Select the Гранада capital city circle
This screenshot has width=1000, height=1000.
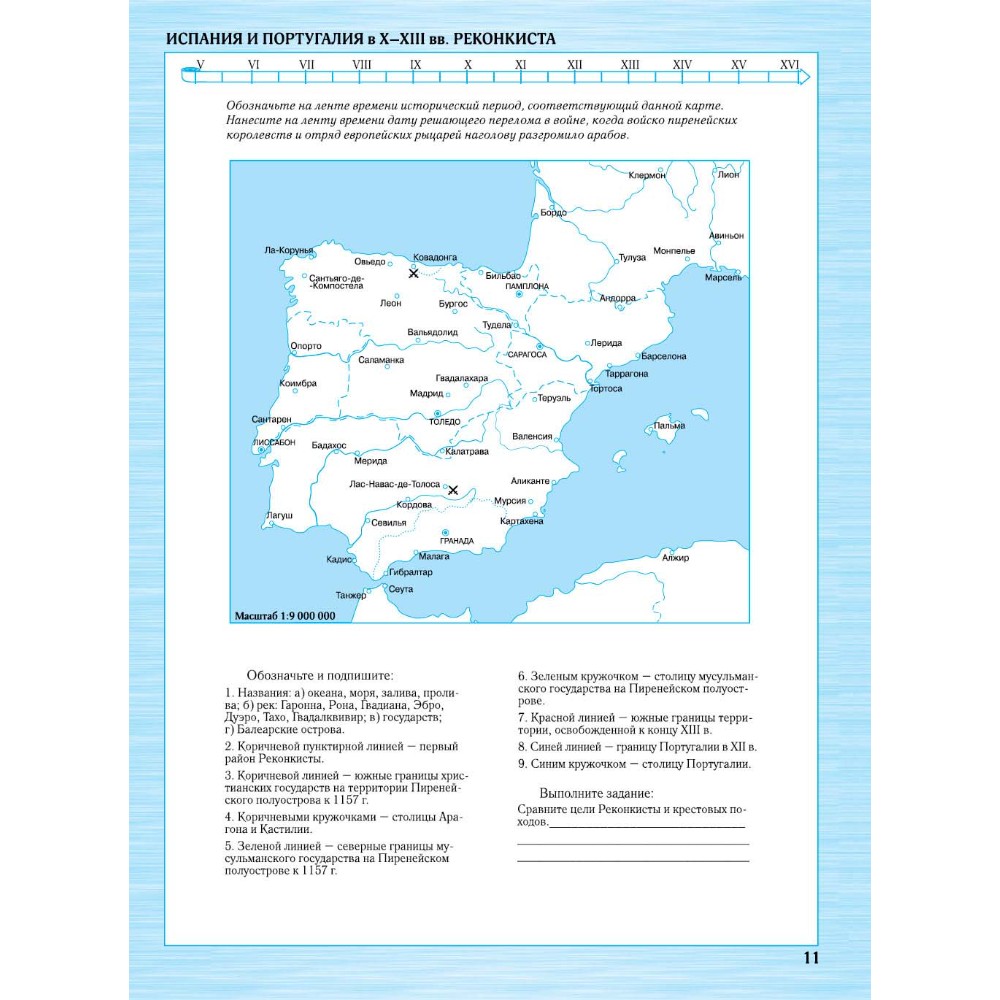point(445,532)
